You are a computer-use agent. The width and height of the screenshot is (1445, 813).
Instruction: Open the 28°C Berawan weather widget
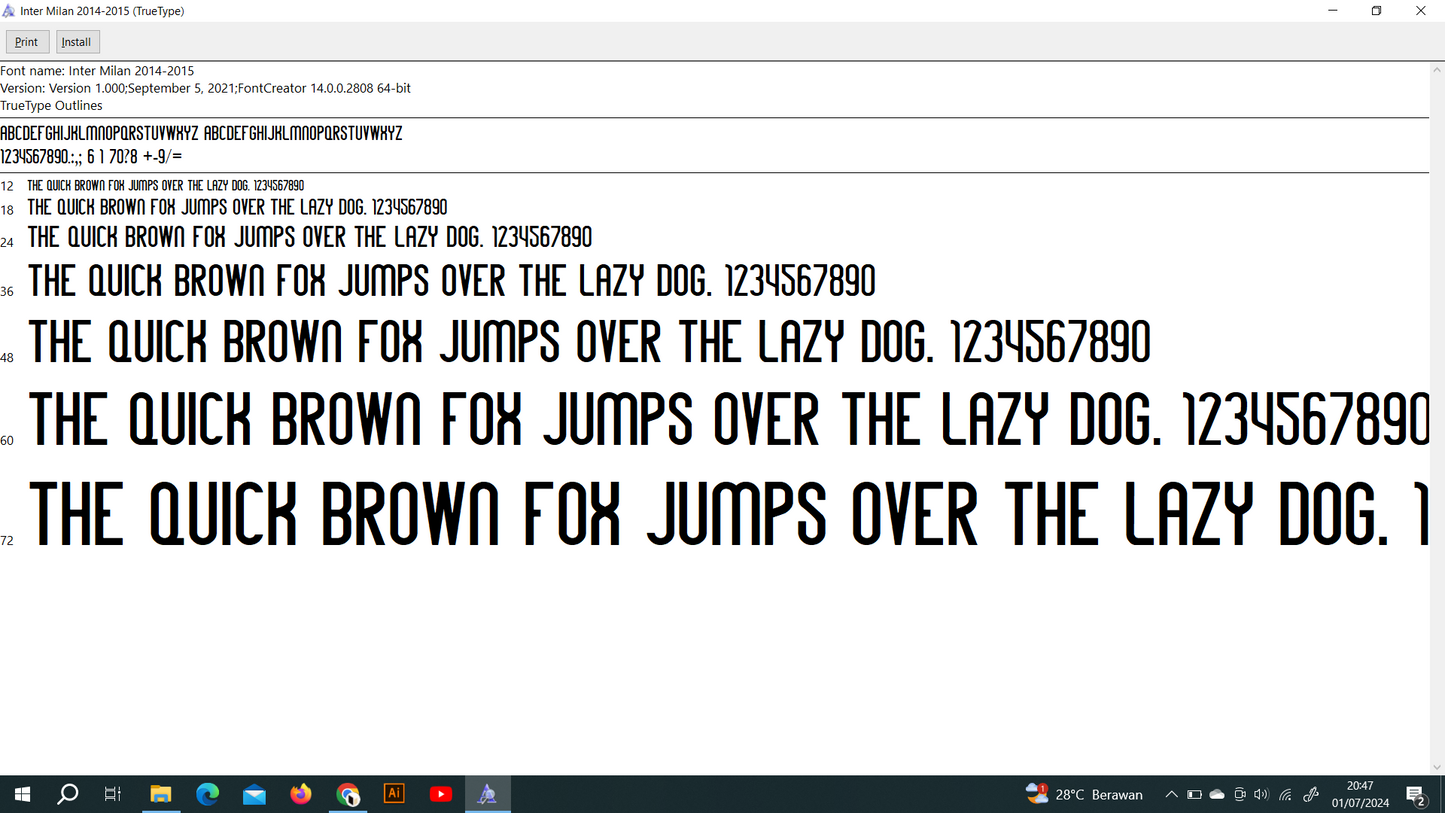[x=1084, y=794]
